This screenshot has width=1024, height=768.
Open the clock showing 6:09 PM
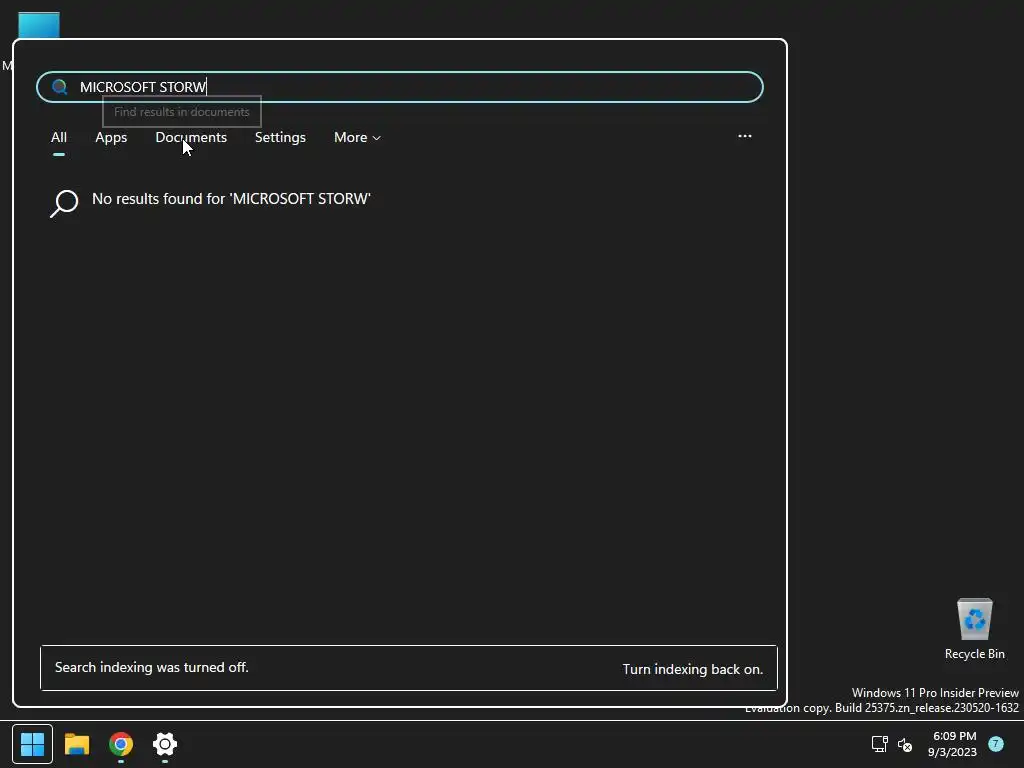point(953,744)
